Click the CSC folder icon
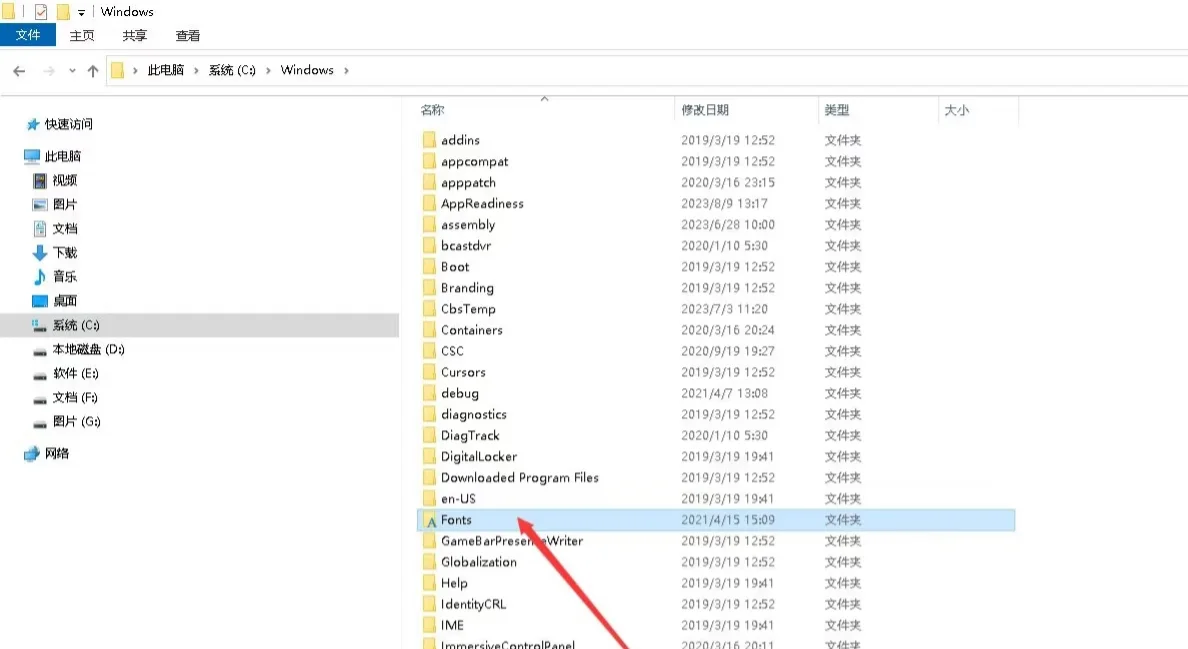Screen dimensions: 1188x649 coord(429,351)
